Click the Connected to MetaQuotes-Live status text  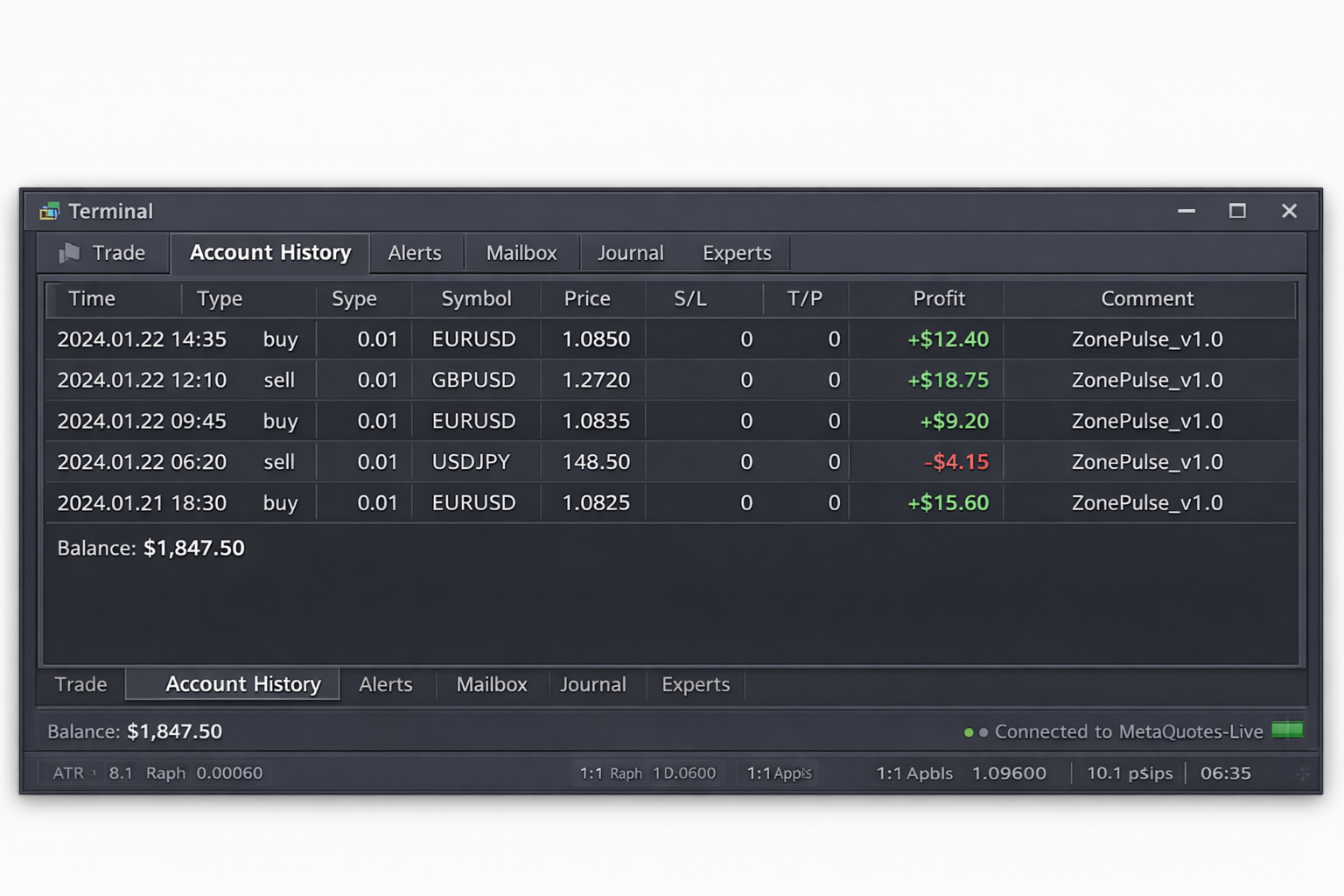tap(1129, 731)
